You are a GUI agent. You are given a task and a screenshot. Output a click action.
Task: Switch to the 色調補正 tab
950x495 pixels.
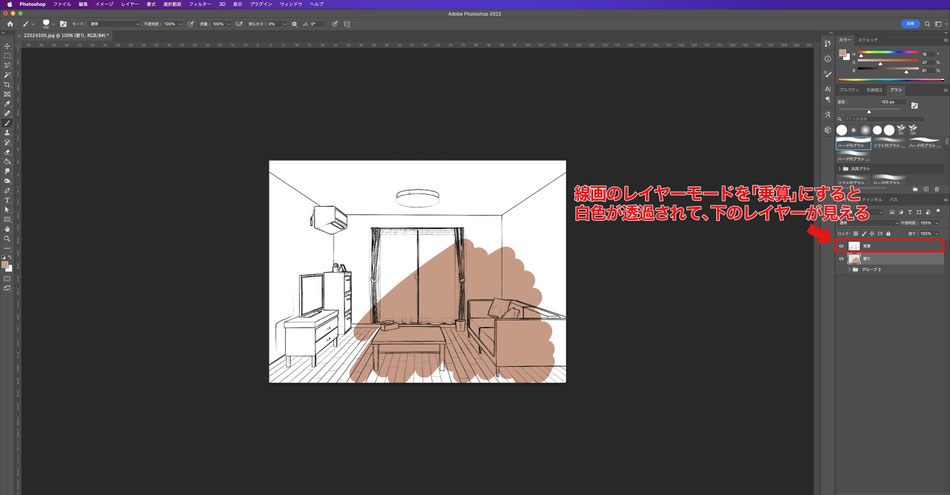(874, 90)
